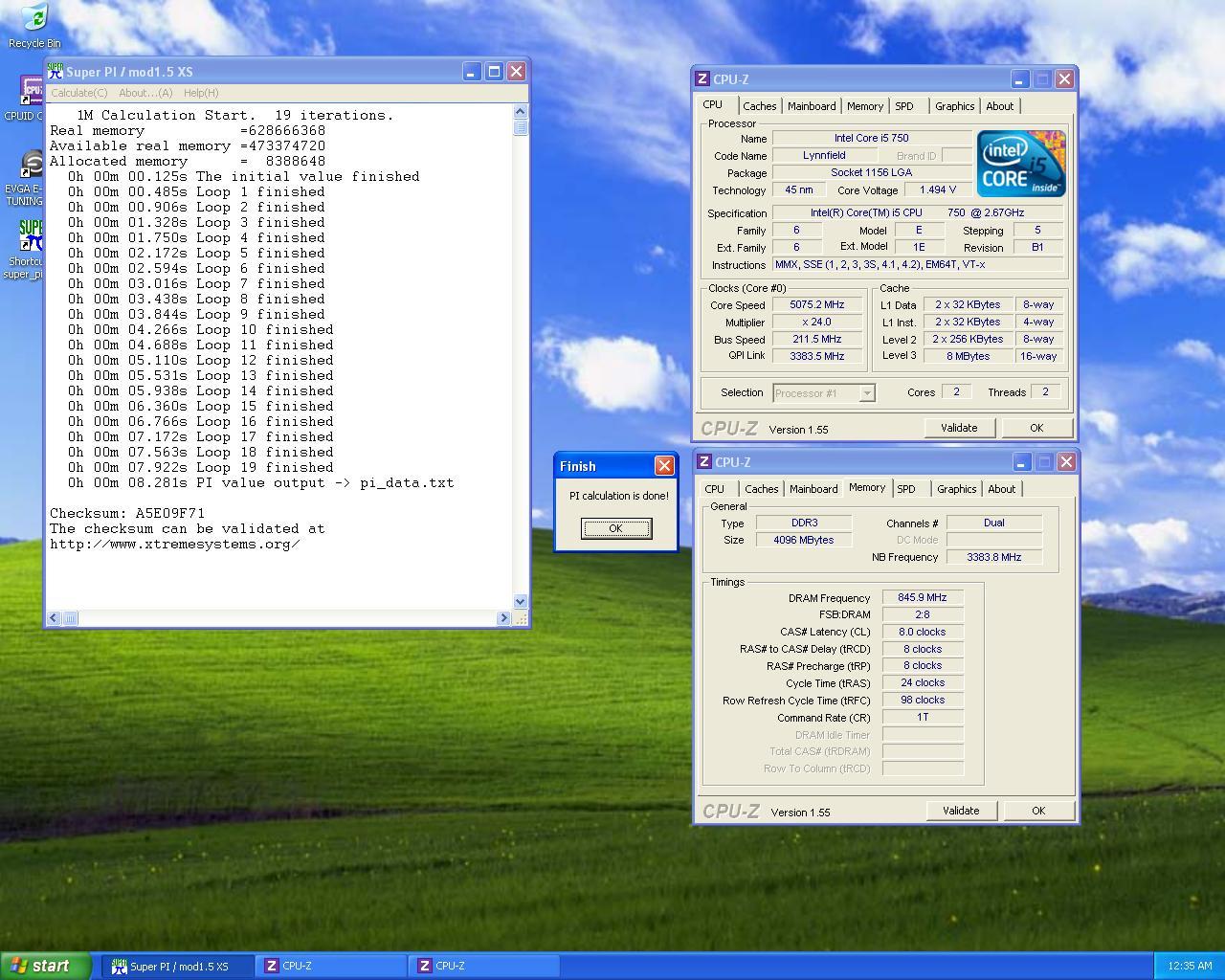Click the Name field Intel Core i5 750
This screenshot has width=1225, height=980.
point(872,138)
